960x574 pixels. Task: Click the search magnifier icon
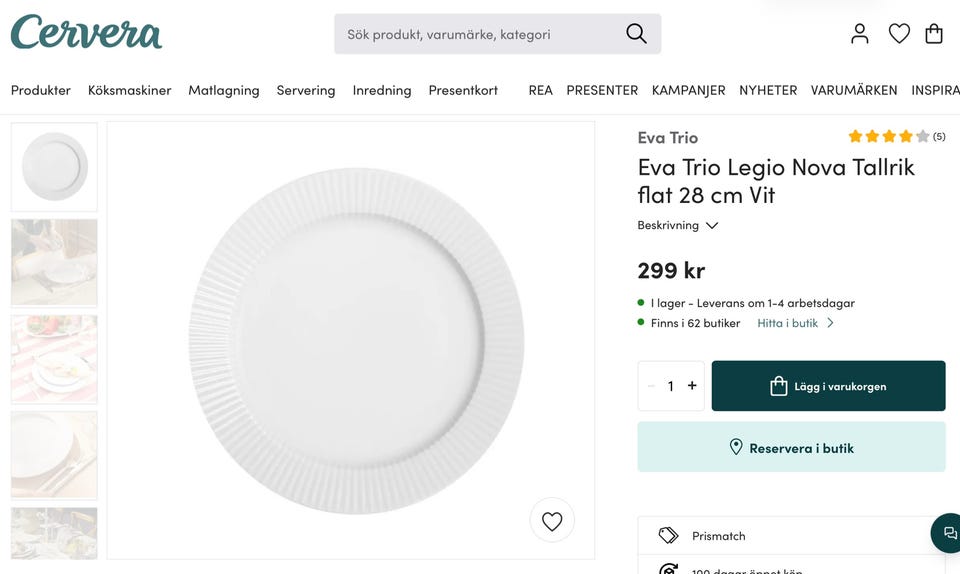[x=636, y=34]
